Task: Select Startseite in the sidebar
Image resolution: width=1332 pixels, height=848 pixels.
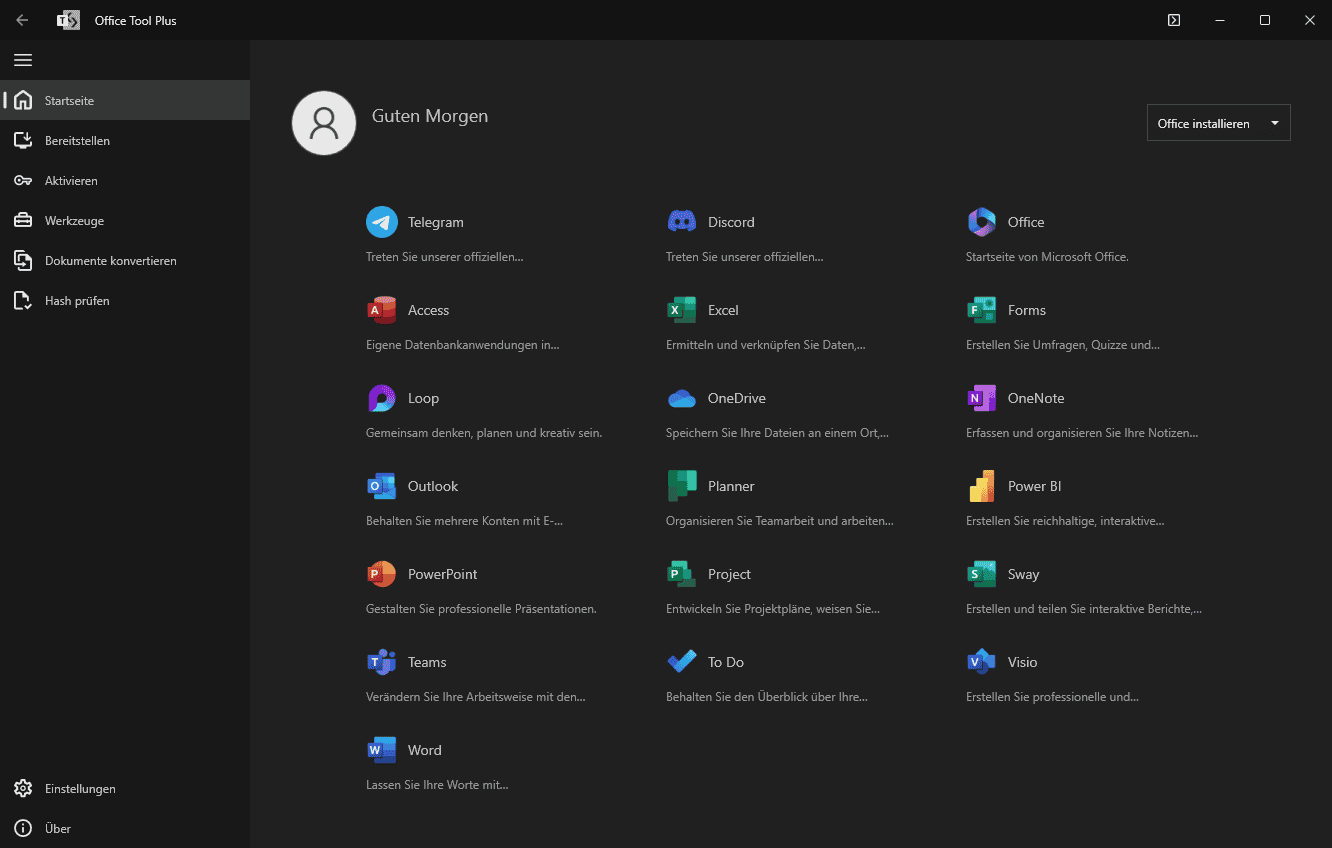Action: (125, 100)
